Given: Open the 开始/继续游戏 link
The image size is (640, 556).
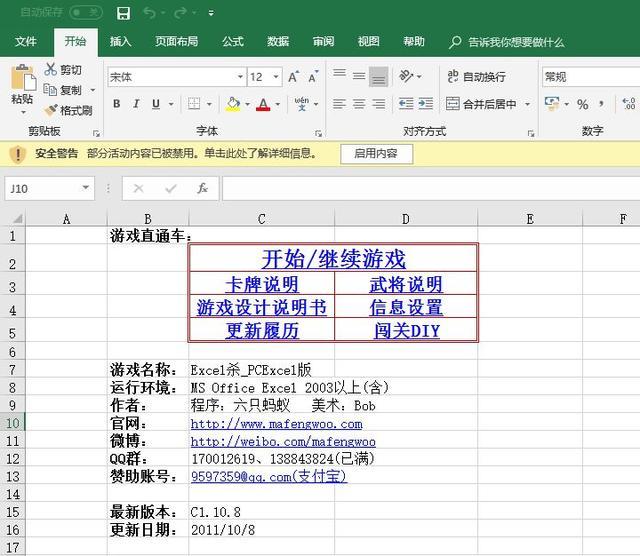Looking at the screenshot, I should (333, 259).
